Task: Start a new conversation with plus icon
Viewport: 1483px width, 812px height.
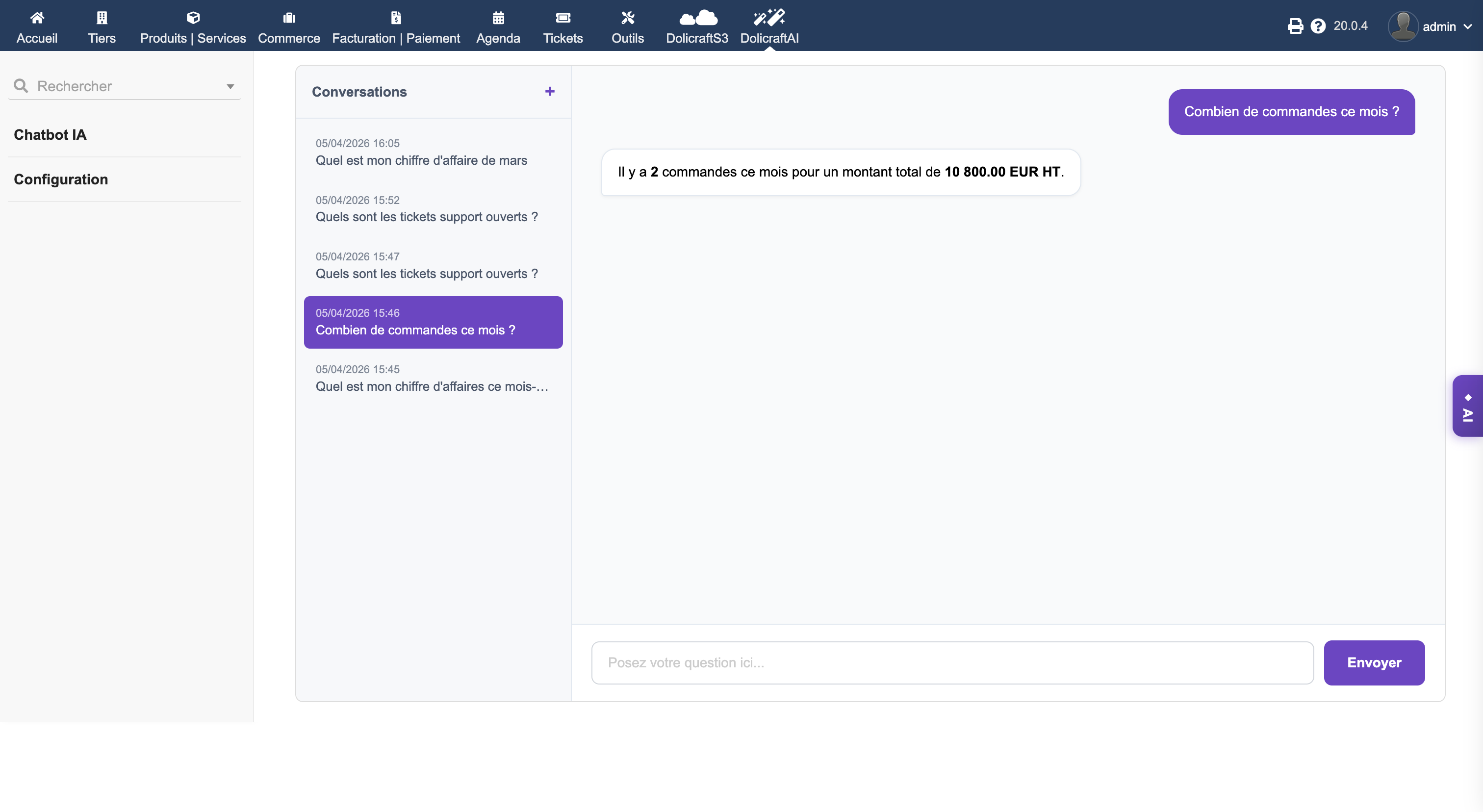Action: [550, 92]
